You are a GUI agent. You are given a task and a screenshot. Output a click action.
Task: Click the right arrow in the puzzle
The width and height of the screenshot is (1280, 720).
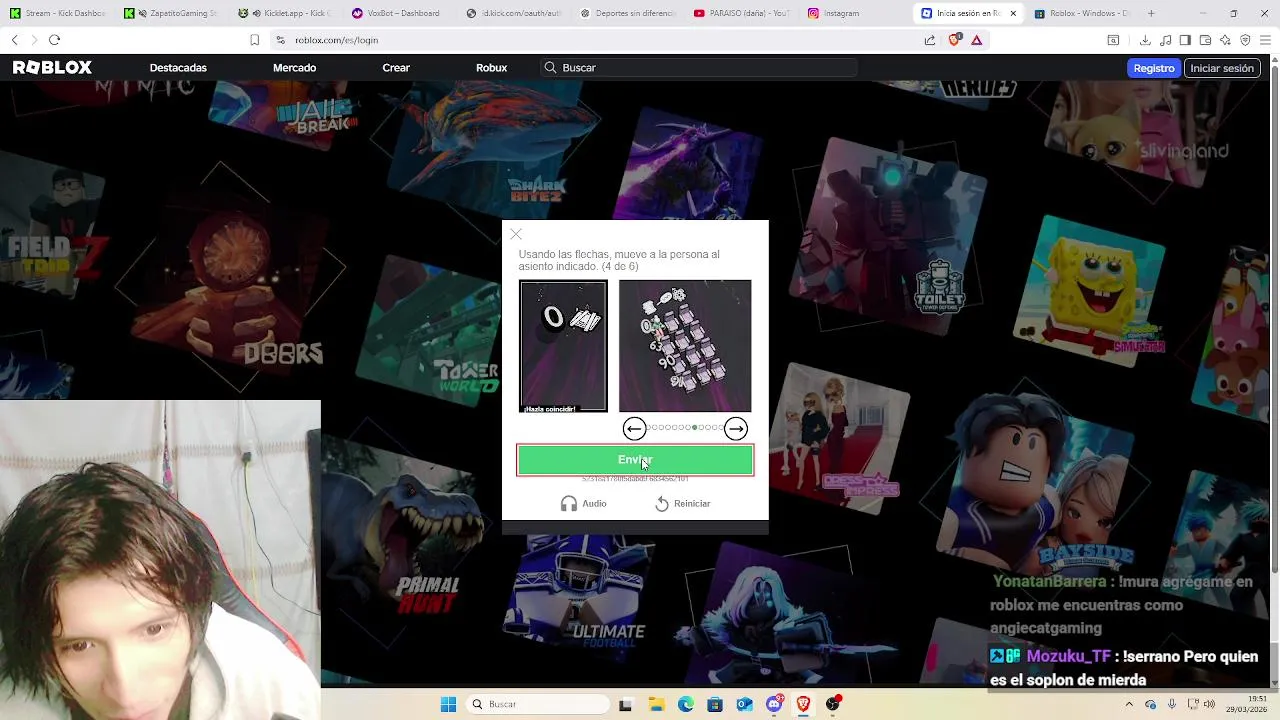(x=736, y=429)
